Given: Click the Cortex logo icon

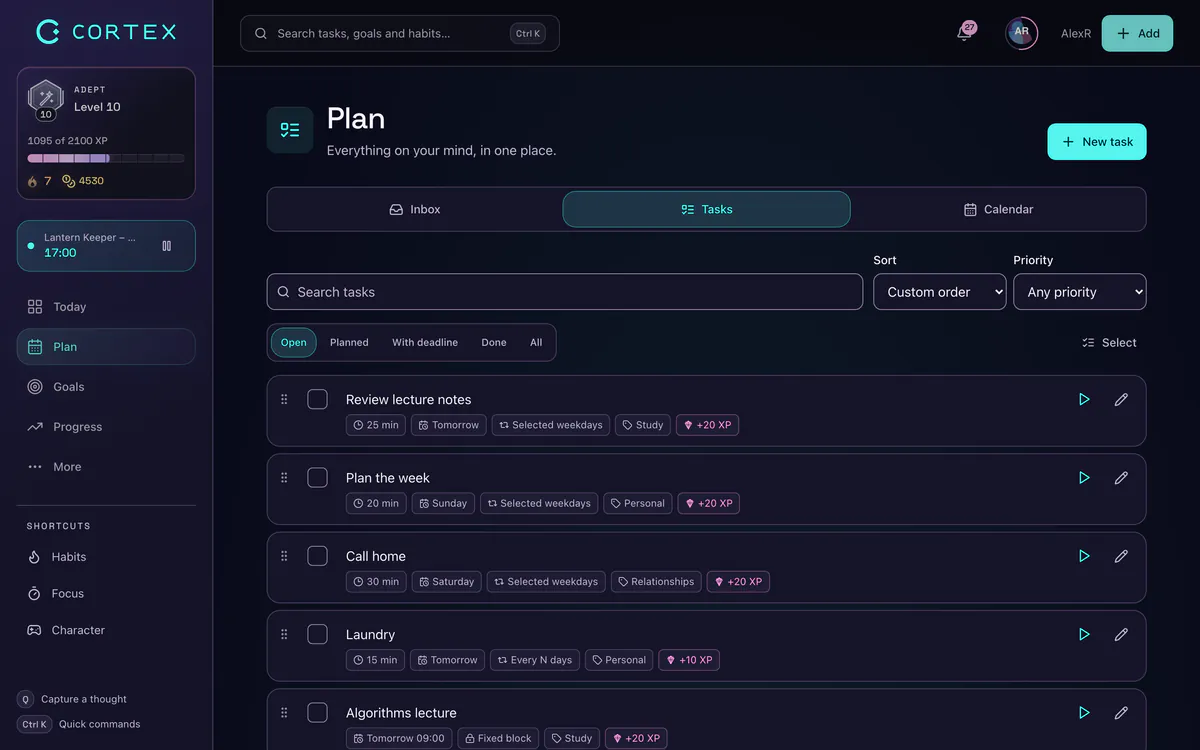Looking at the screenshot, I should [x=48, y=32].
